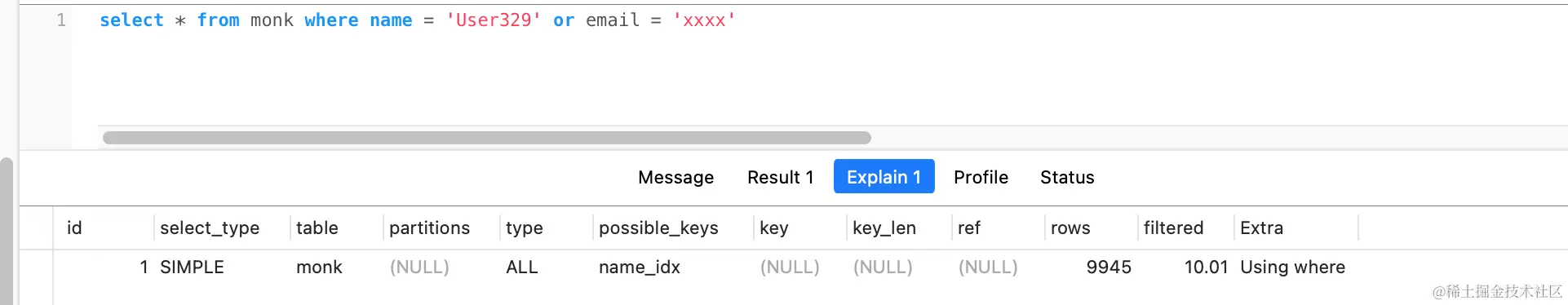Screen dimensions: 1568x305
Task: Click the horizontal scrollbar under the editor
Action: pyautogui.click(x=487, y=138)
